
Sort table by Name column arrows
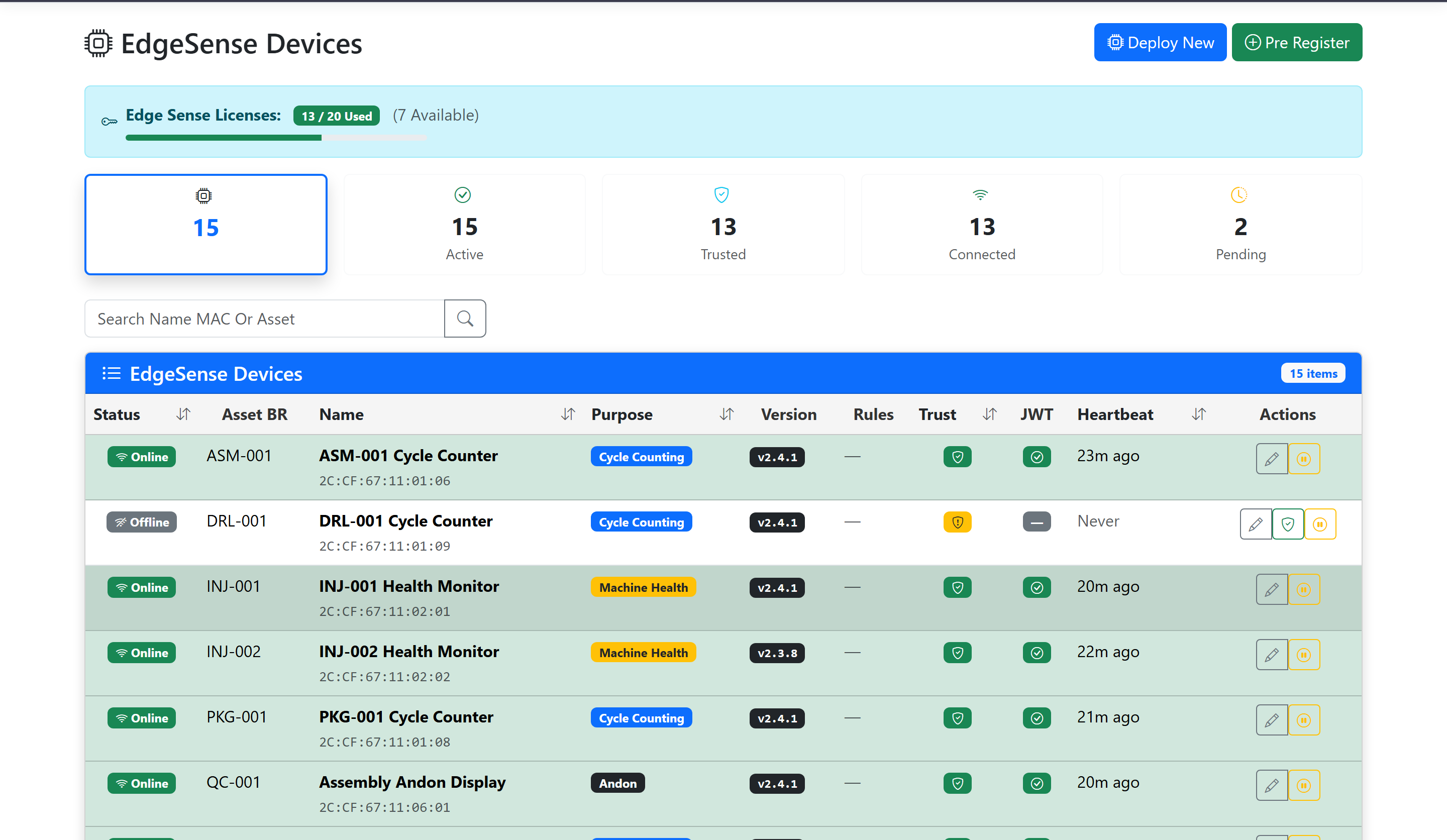pyautogui.click(x=567, y=414)
